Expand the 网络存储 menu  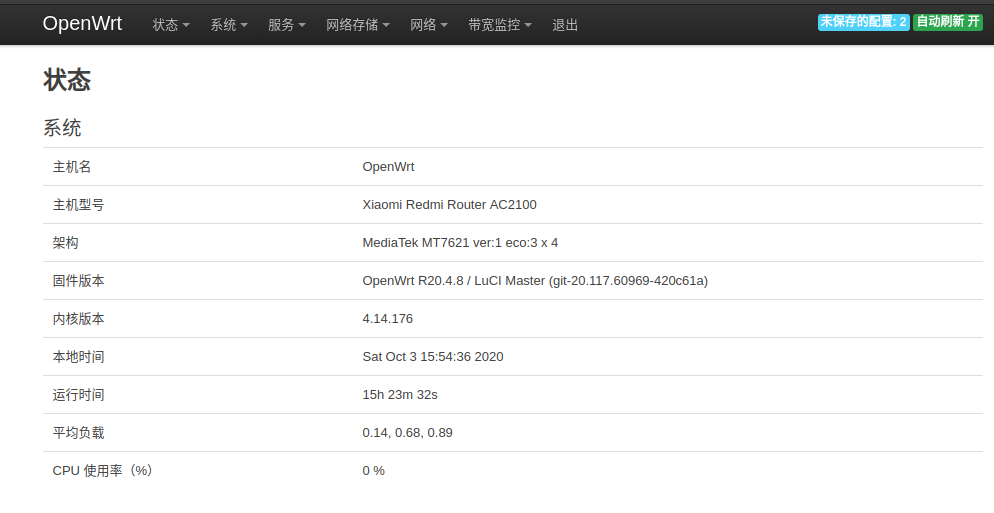(357, 25)
